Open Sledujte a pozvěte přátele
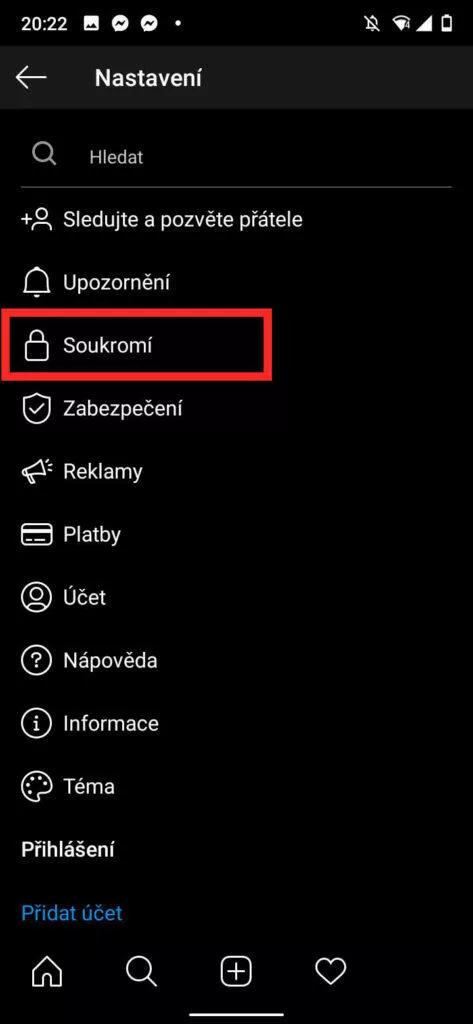The width and height of the screenshot is (473, 1024). coord(236,219)
